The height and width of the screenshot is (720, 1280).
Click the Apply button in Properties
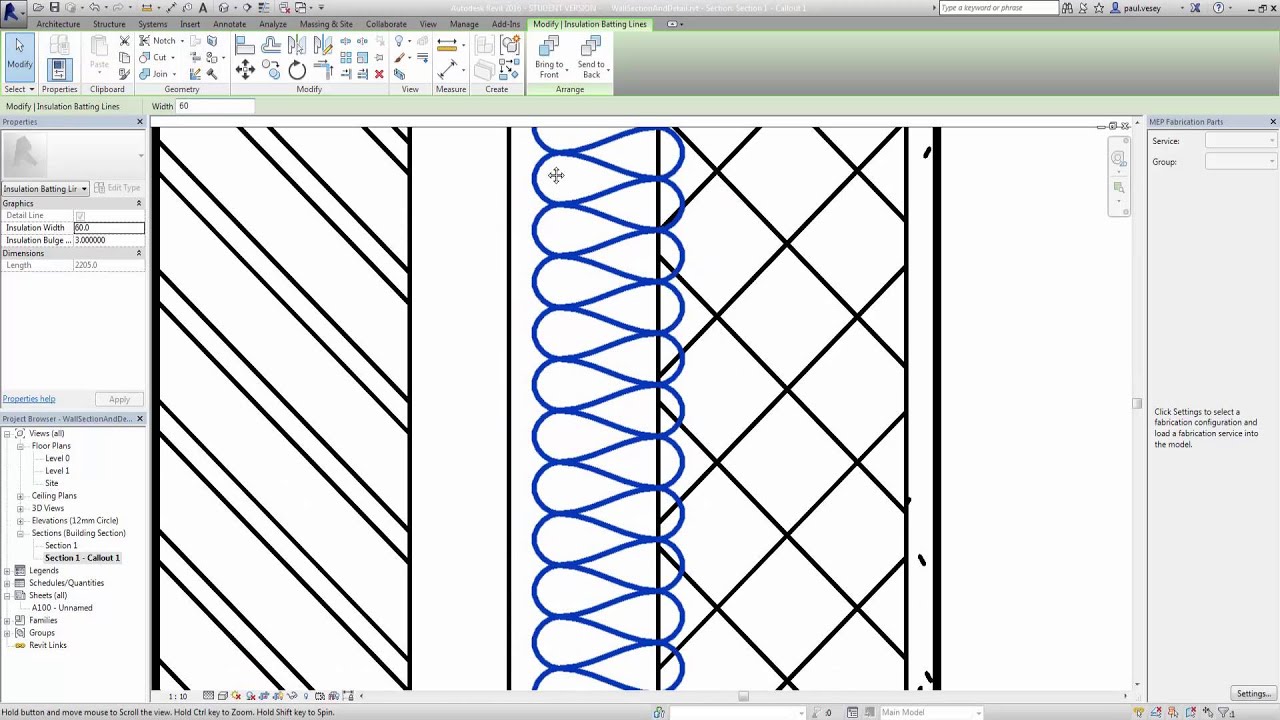pyautogui.click(x=119, y=399)
